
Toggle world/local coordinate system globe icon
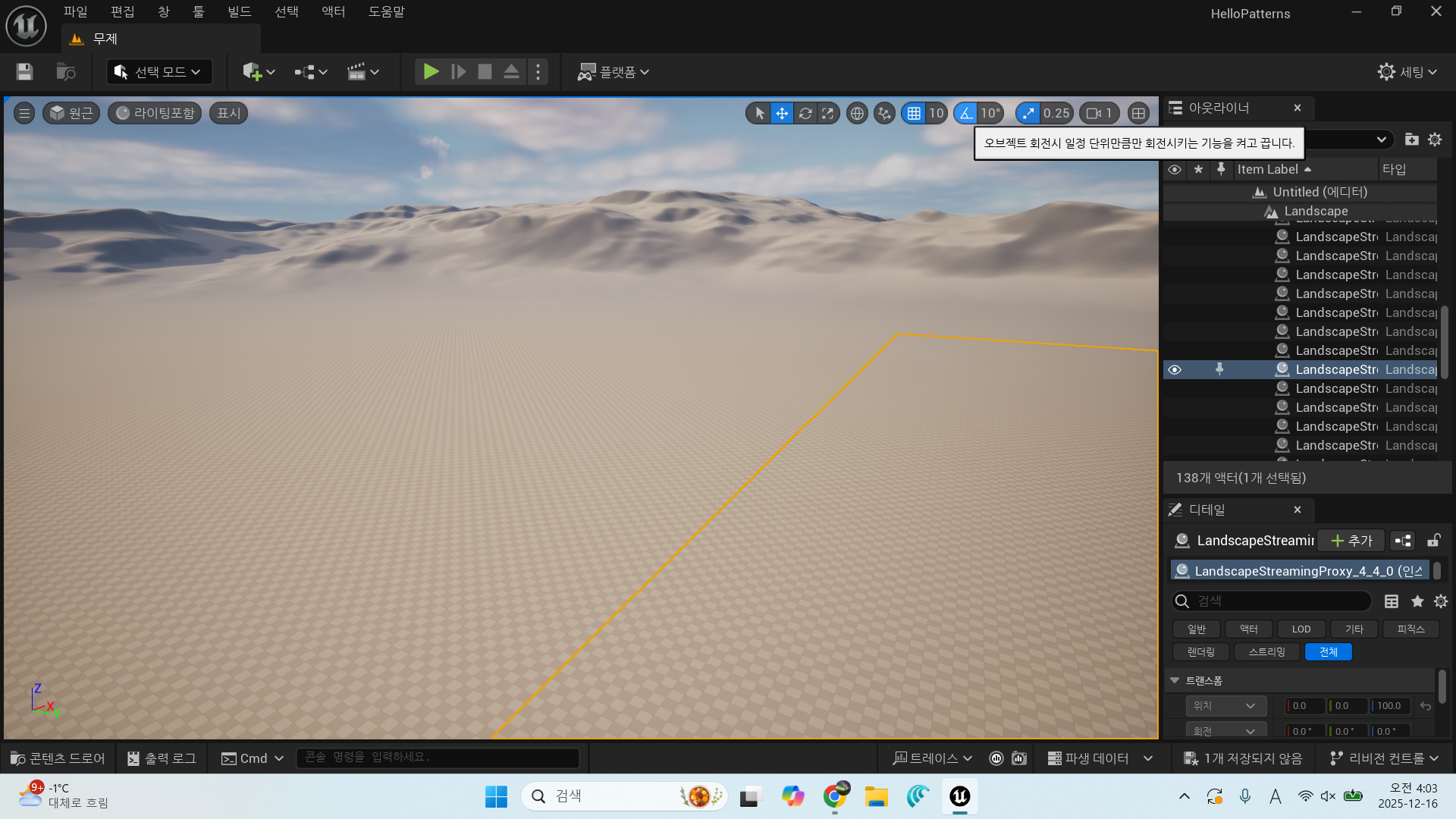tap(857, 114)
